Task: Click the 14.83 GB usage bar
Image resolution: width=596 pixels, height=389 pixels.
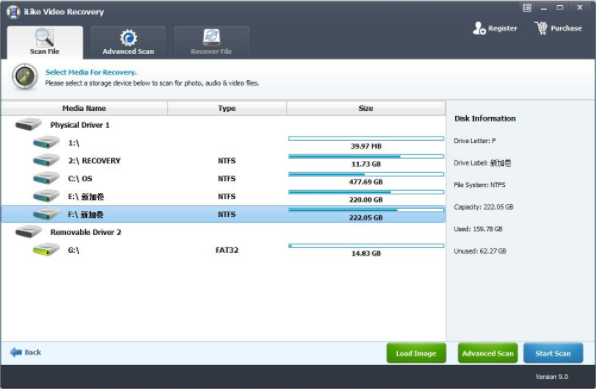Action: [x=366, y=246]
